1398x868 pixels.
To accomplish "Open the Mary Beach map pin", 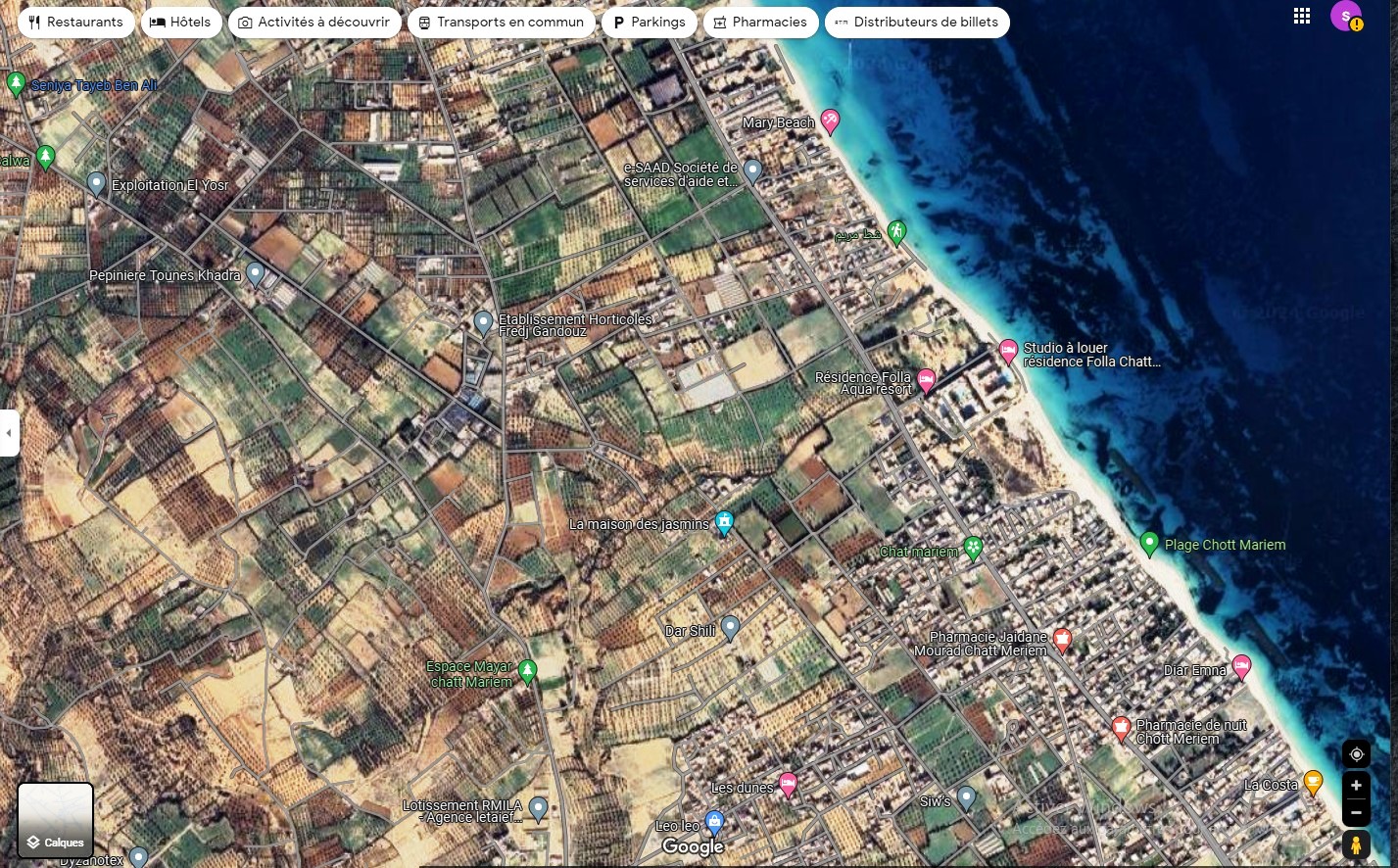I will (830, 121).
